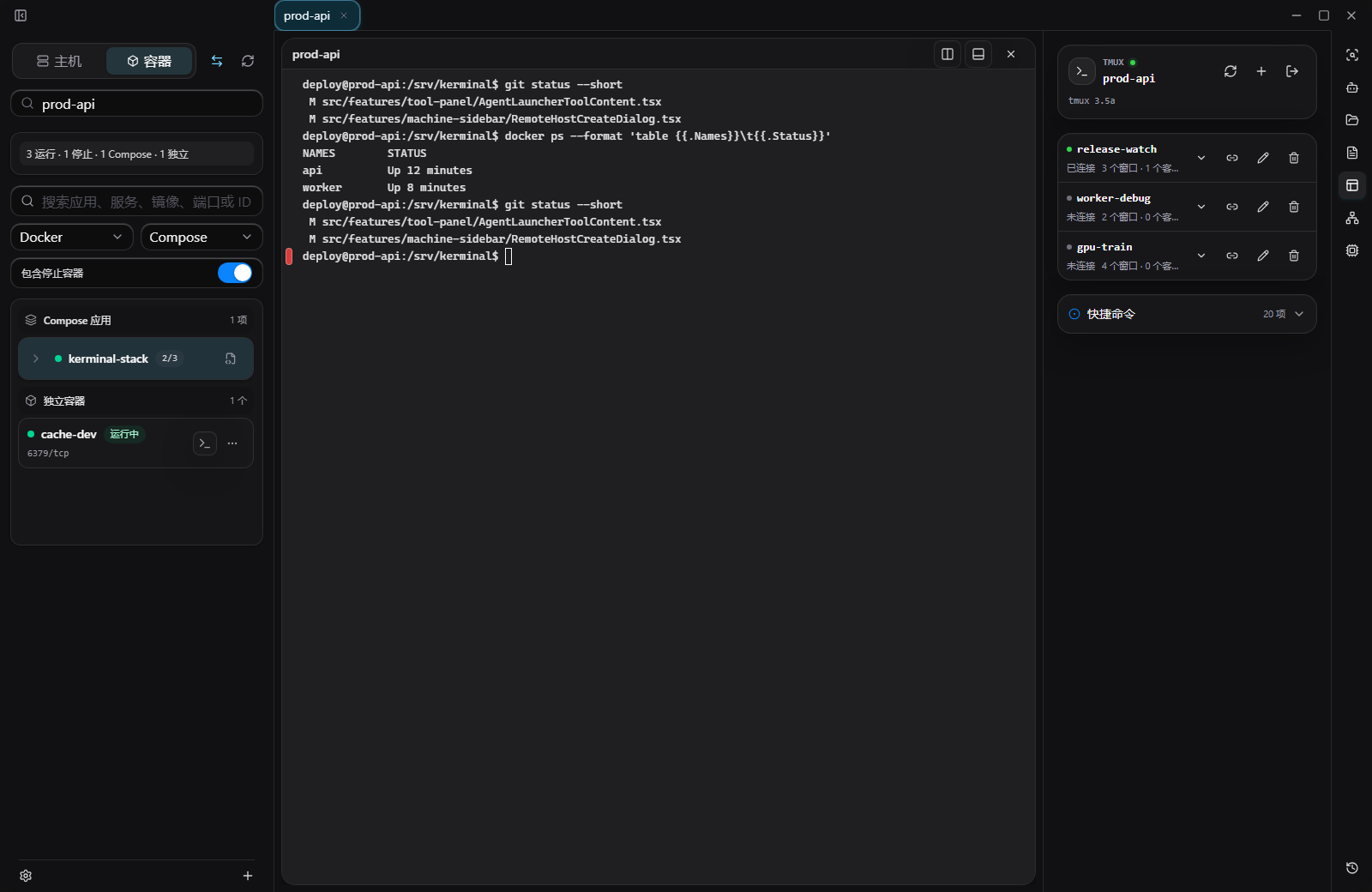The width and height of the screenshot is (1372, 892).
Task: Expand the release-watch session details
Action: [1201, 158]
